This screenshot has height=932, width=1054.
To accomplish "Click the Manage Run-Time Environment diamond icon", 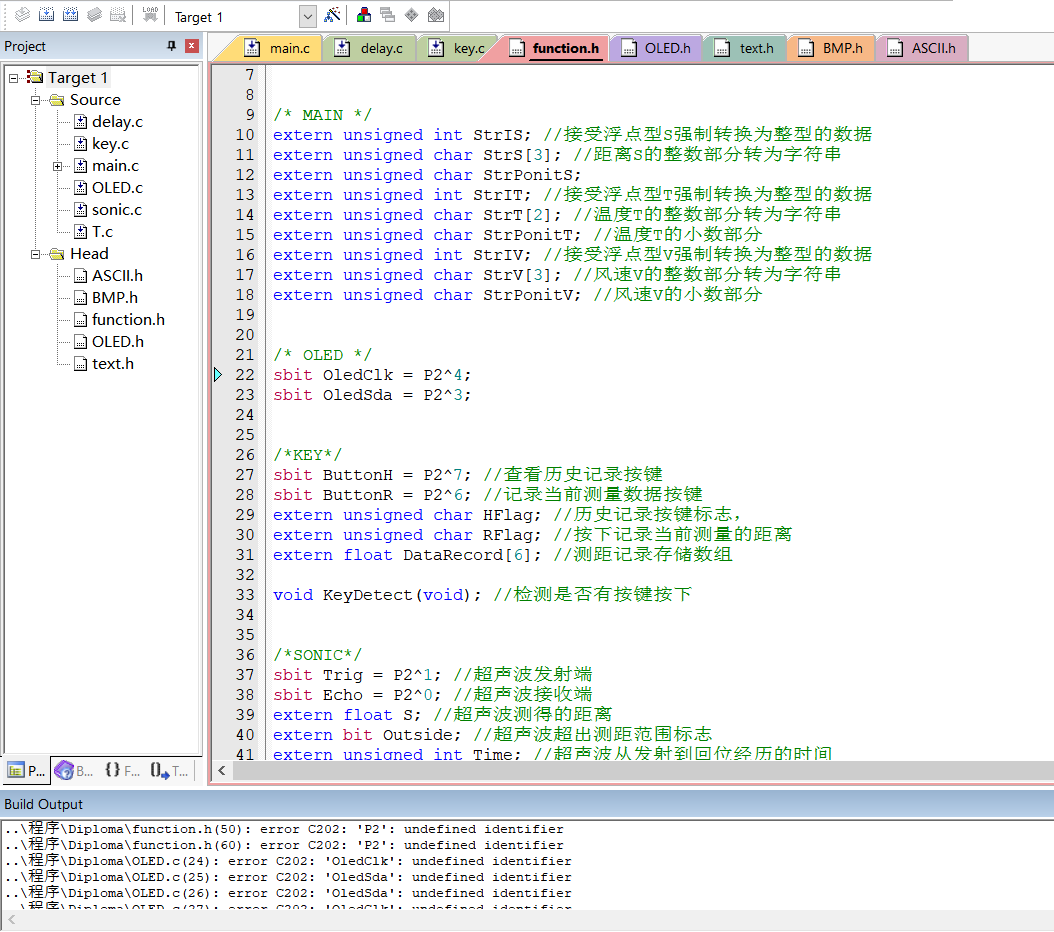I will (411, 15).
